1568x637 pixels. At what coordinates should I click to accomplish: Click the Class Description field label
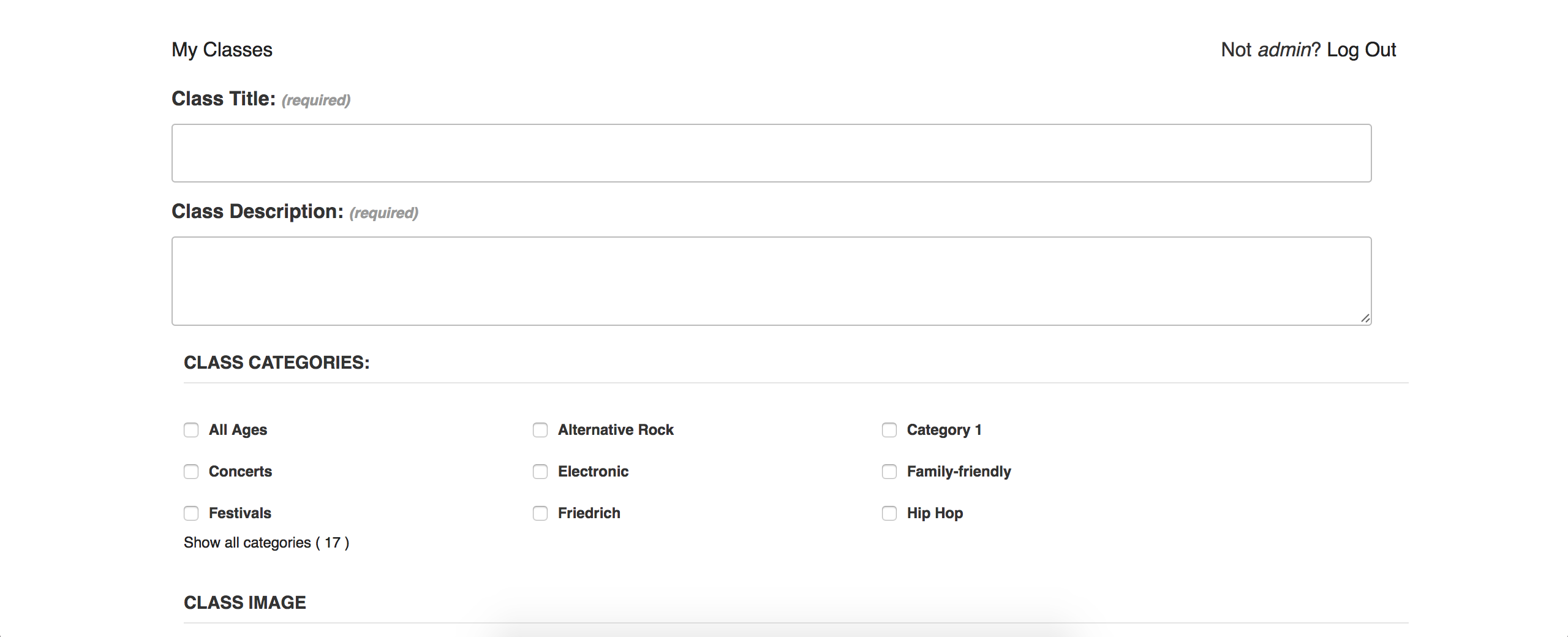[x=257, y=211]
